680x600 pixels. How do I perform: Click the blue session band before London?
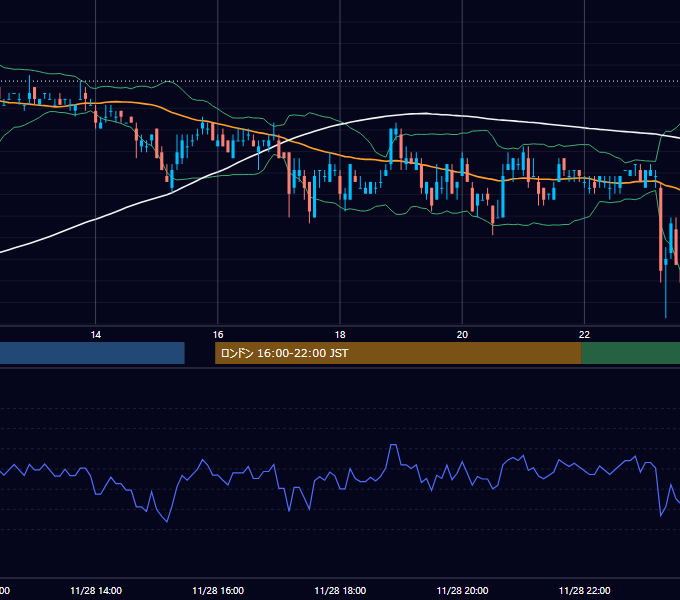[x=92, y=353]
